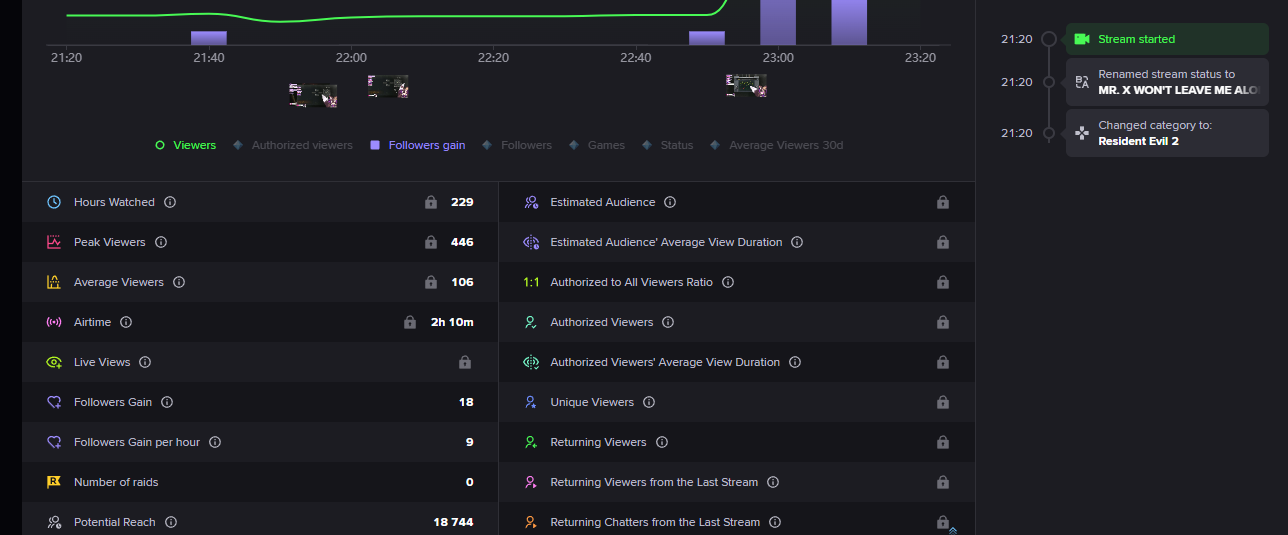Open the Renamed stream status timeline entry
Image resolution: width=1288 pixels, height=535 pixels.
(1167, 82)
